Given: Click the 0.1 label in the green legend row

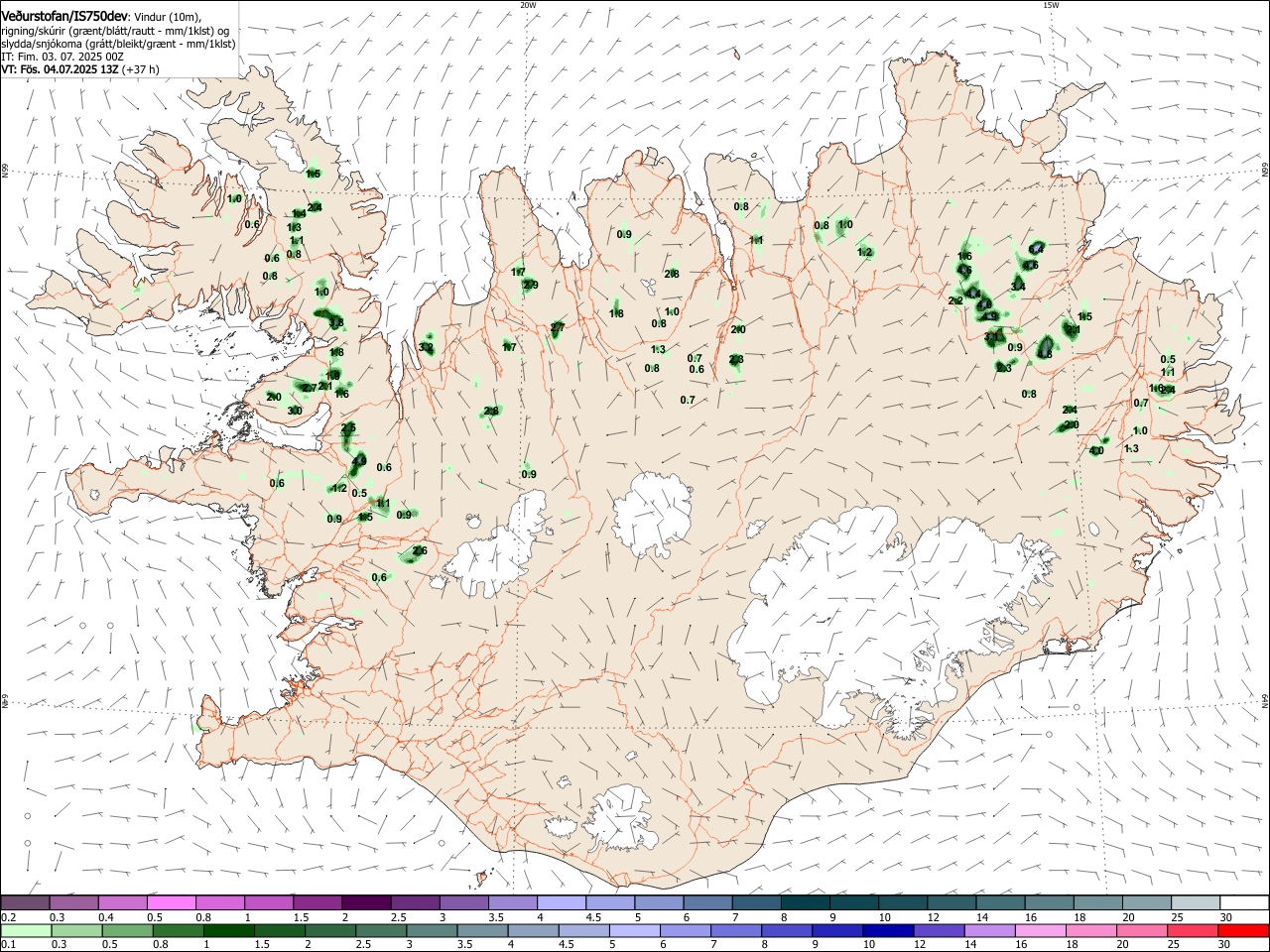Looking at the screenshot, I should coord(8,945).
